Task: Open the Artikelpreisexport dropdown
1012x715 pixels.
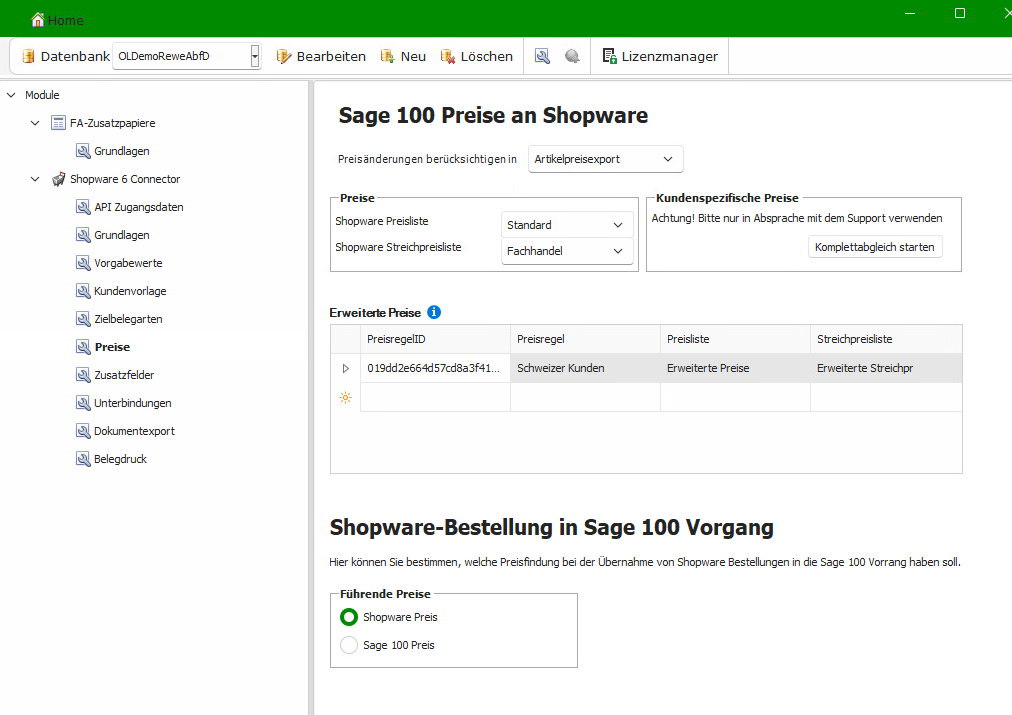Action: pos(605,159)
